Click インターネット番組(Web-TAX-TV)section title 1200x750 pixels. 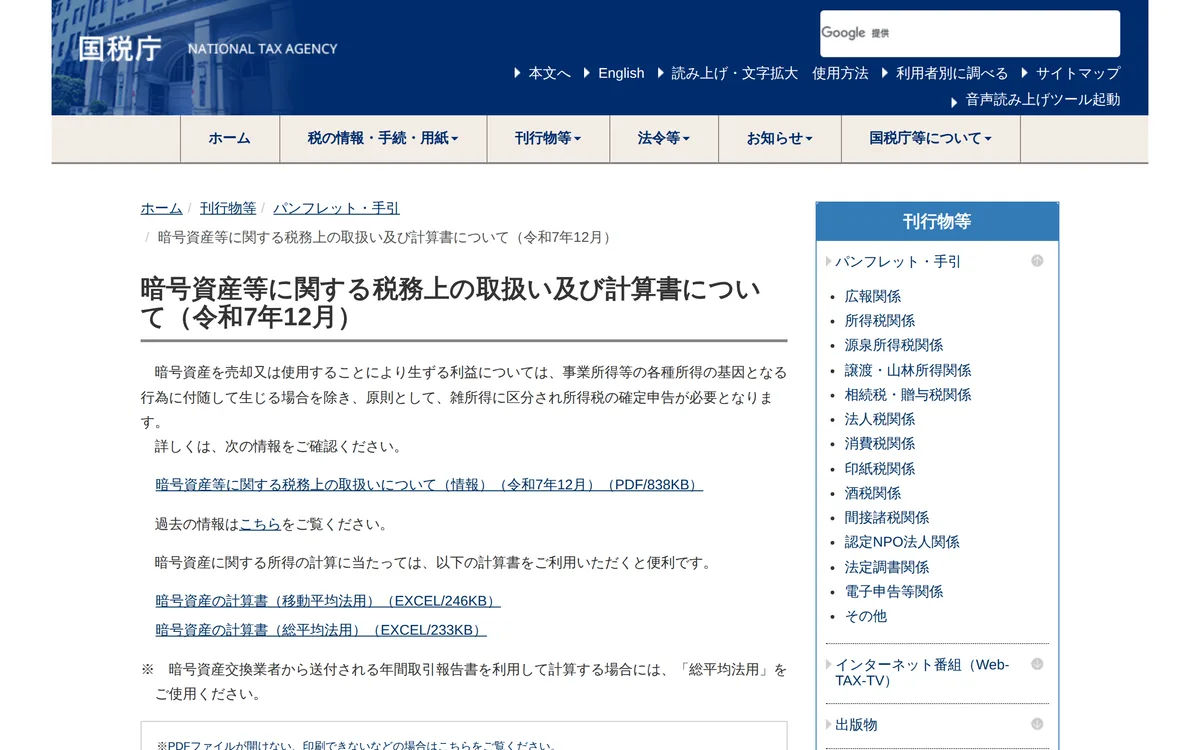point(922,672)
